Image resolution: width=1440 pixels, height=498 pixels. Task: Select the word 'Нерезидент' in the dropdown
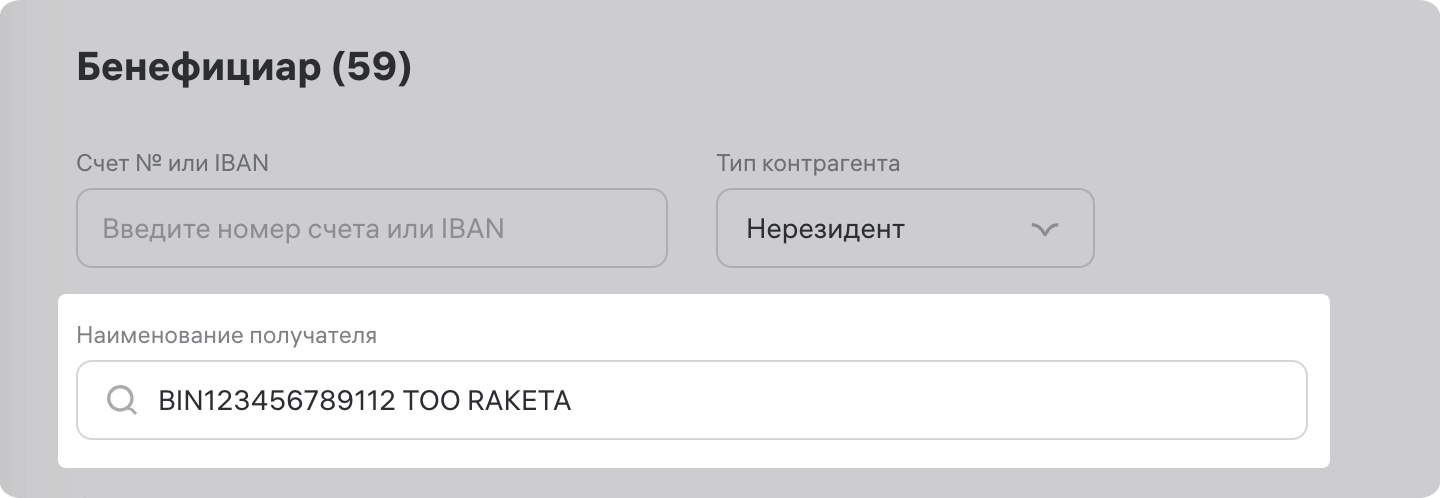click(825, 229)
